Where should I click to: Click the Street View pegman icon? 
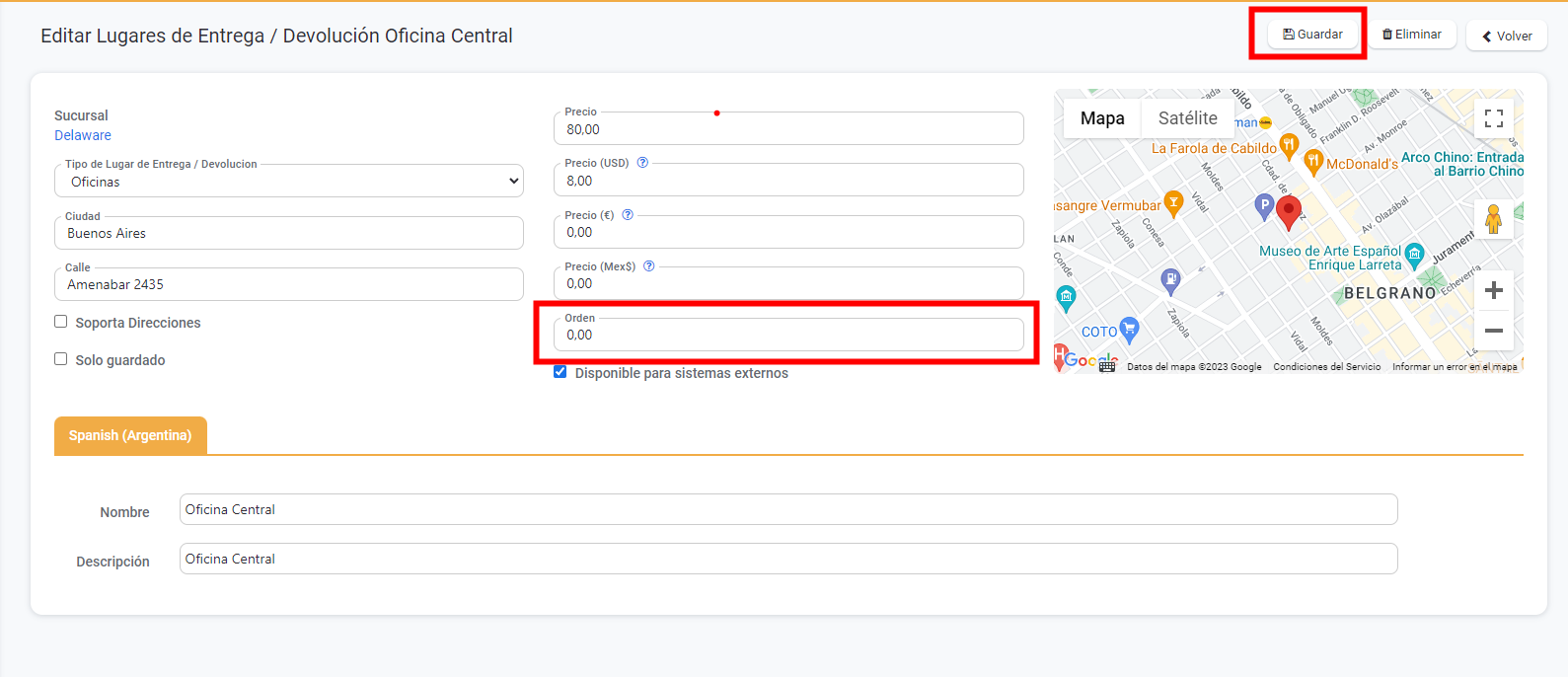1493,219
